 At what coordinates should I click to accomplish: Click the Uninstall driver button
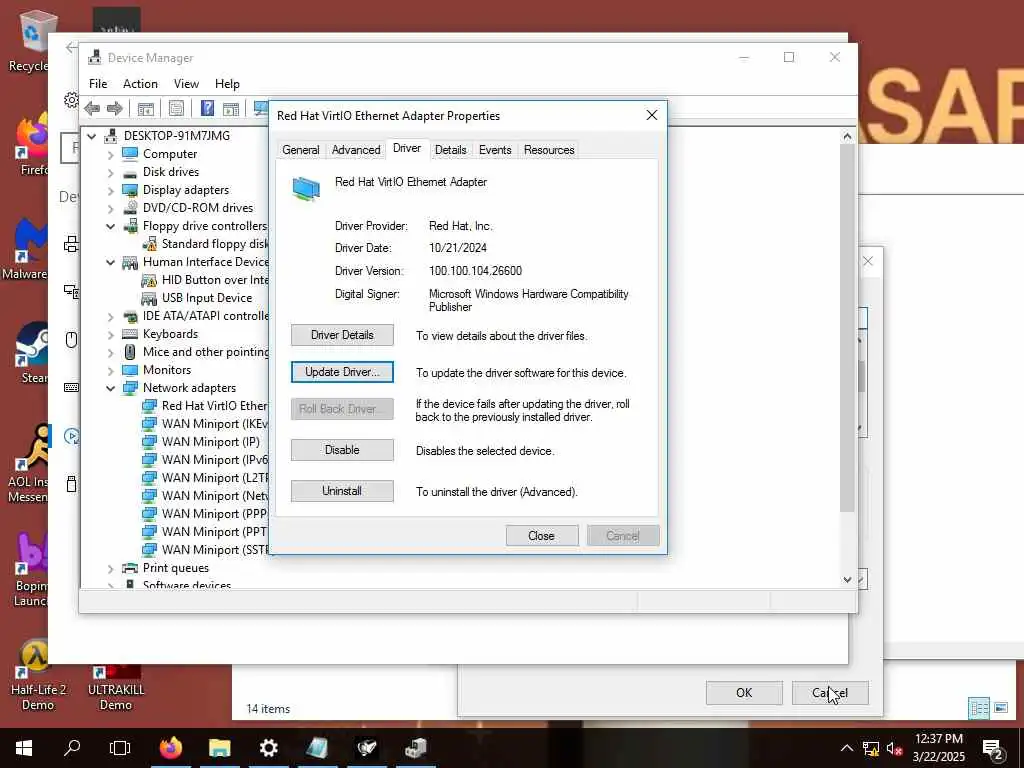(342, 491)
